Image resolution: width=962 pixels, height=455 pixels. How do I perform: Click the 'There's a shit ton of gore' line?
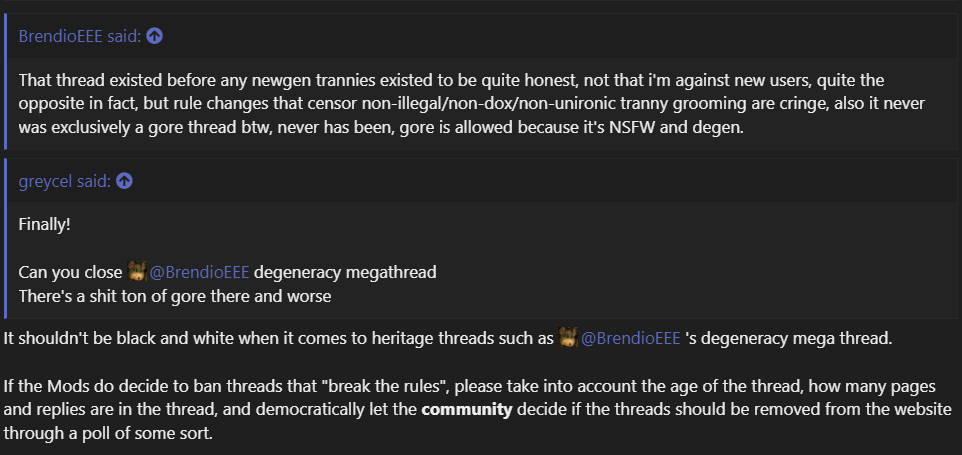(x=175, y=296)
